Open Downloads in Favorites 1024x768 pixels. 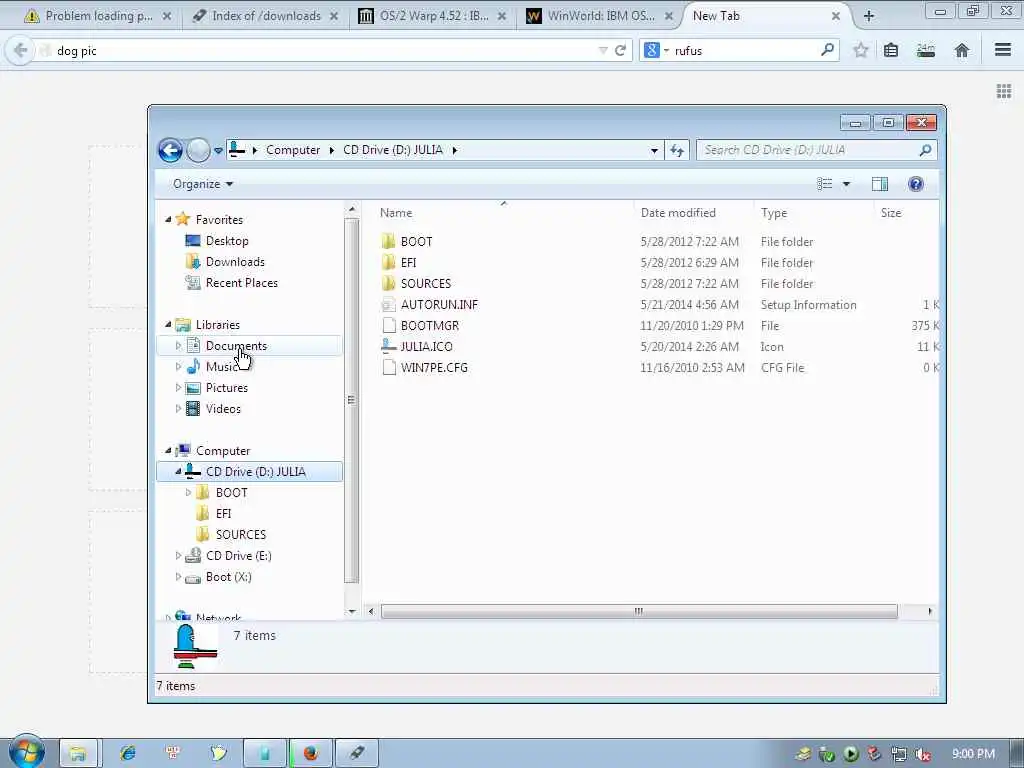pos(235,262)
